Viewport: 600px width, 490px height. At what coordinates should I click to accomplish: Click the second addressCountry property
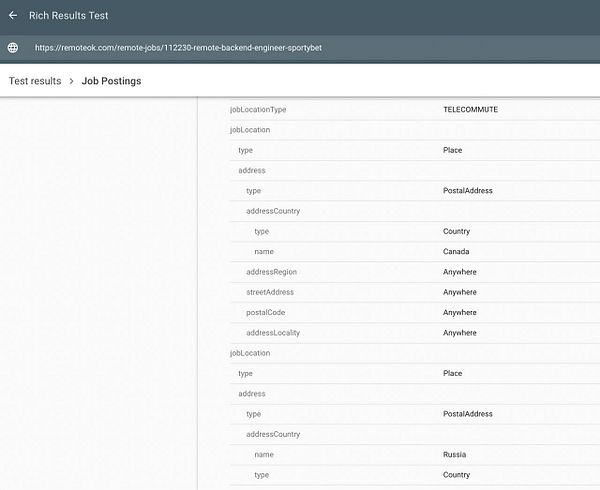tap(273, 434)
